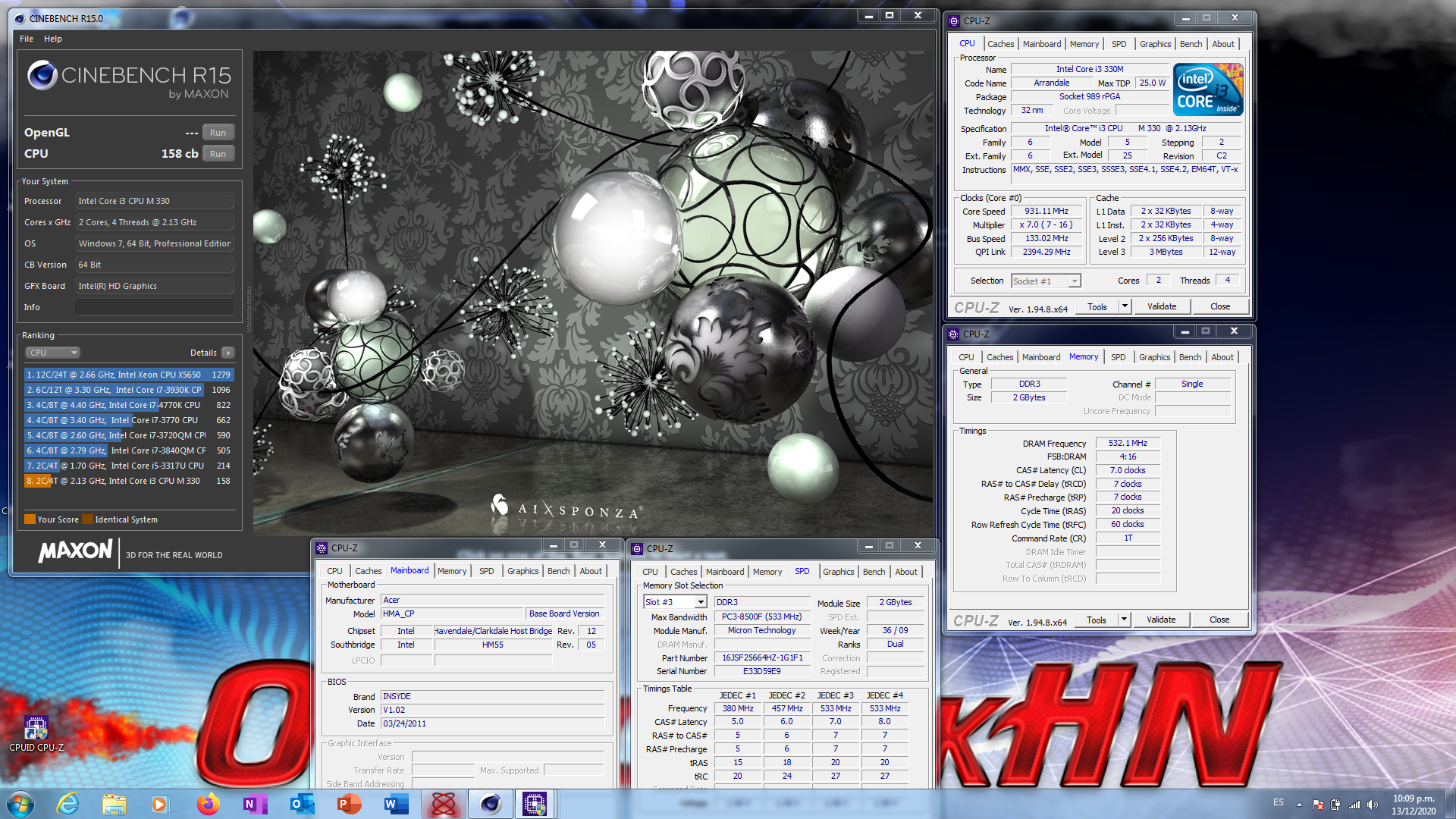Click the ES language indicator
The width and height of the screenshot is (1456, 819).
tap(1279, 802)
